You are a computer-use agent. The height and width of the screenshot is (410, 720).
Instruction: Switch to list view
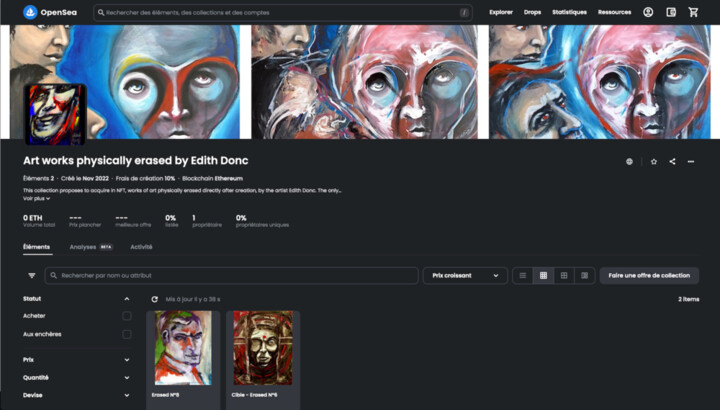[x=523, y=275]
